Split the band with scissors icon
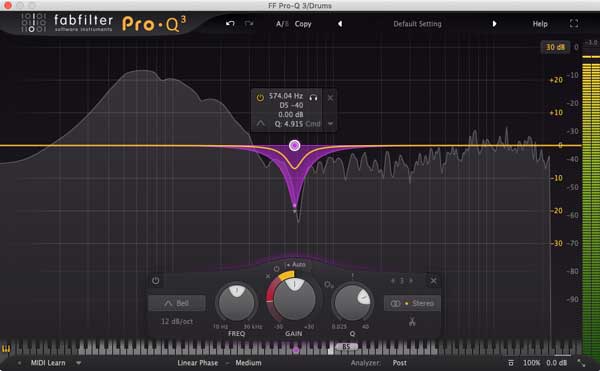 pyautogui.click(x=412, y=321)
